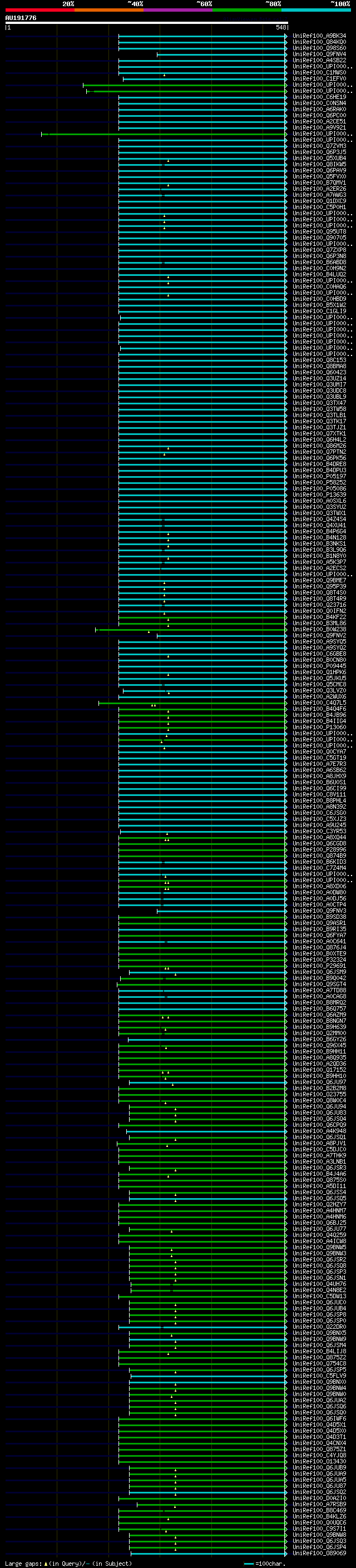Select hit label UniRef100_P09445
The height and width of the screenshot is (1568, 356).
click(x=319, y=666)
